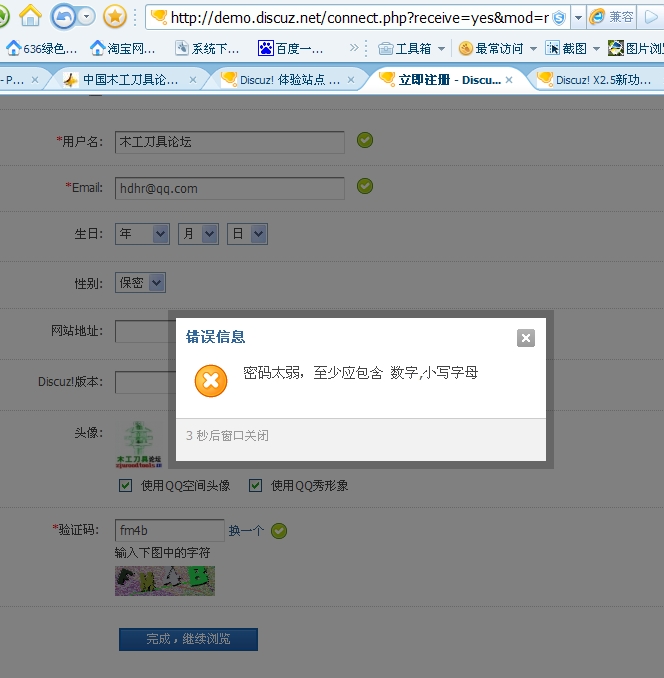Show more bookmarks chevron
The image size is (664, 678).
354,48
